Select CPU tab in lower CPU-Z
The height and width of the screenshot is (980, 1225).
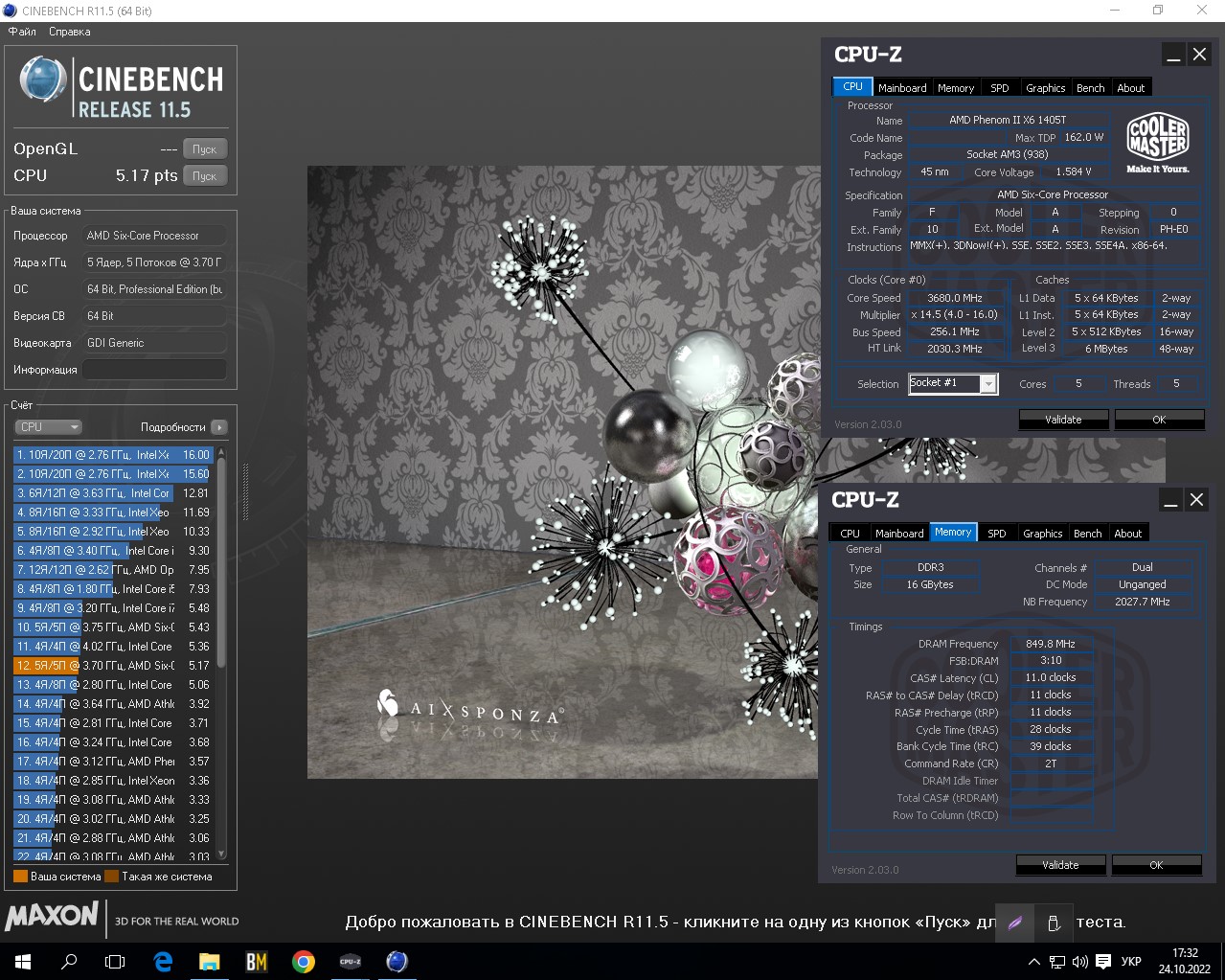(x=851, y=533)
